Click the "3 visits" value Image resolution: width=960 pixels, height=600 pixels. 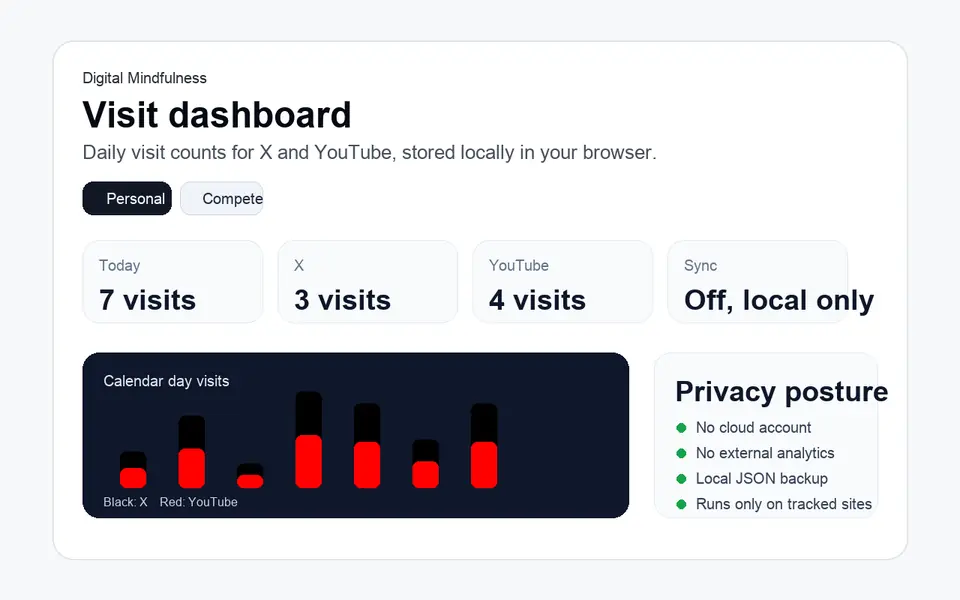pos(342,301)
